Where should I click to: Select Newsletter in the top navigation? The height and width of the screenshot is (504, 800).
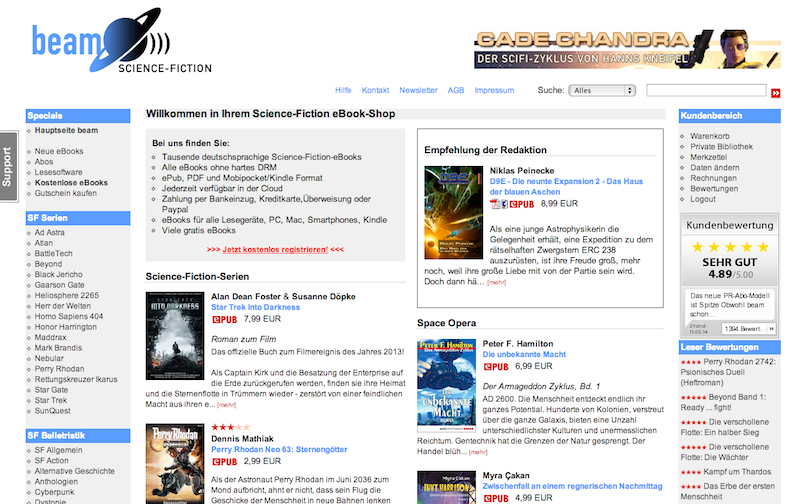click(x=418, y=90)
